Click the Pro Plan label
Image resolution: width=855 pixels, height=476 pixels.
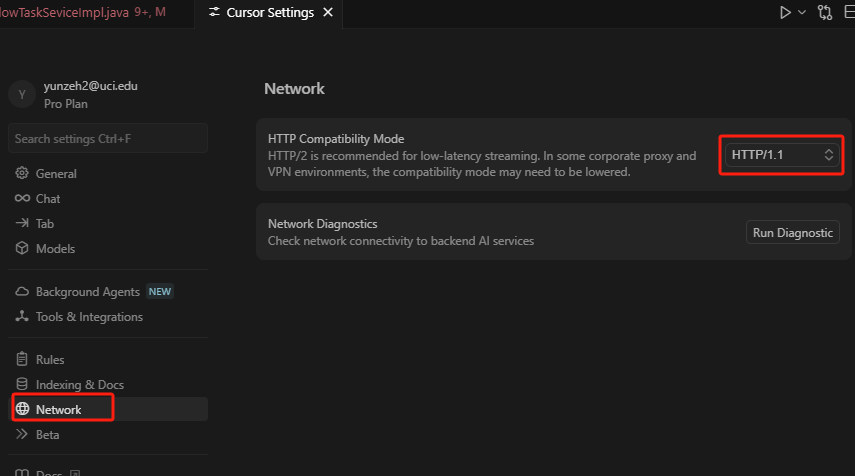[65, 104]
